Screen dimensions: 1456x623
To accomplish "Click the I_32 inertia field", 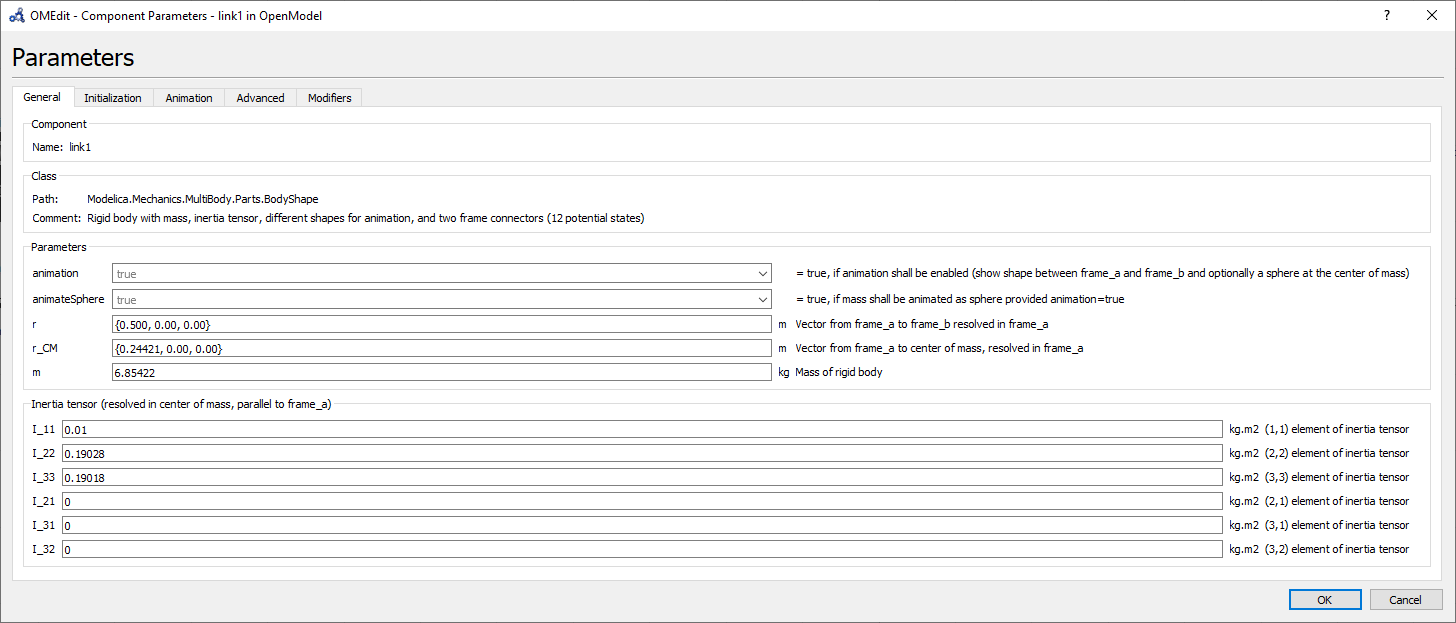I will (x=642, y=549).
